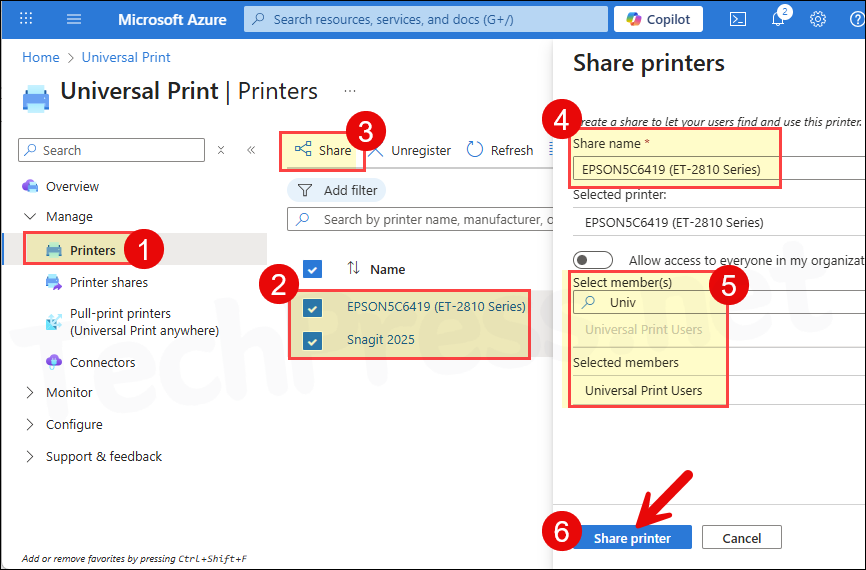Click the sidebar Search input
This screenshot has height=570, width=866.
tap(112, 150)
